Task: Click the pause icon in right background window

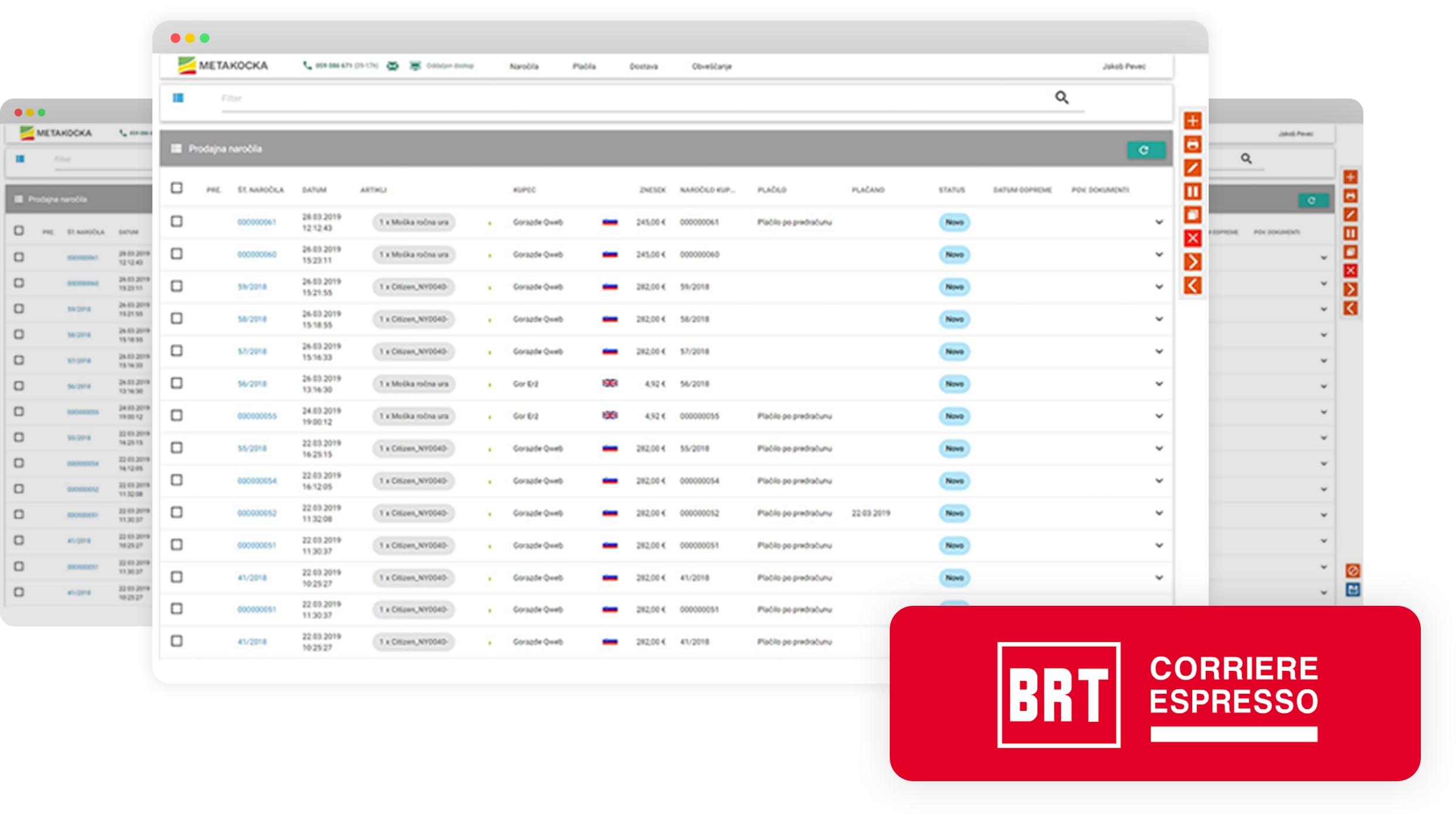Action: click(x=1351, y=233)
